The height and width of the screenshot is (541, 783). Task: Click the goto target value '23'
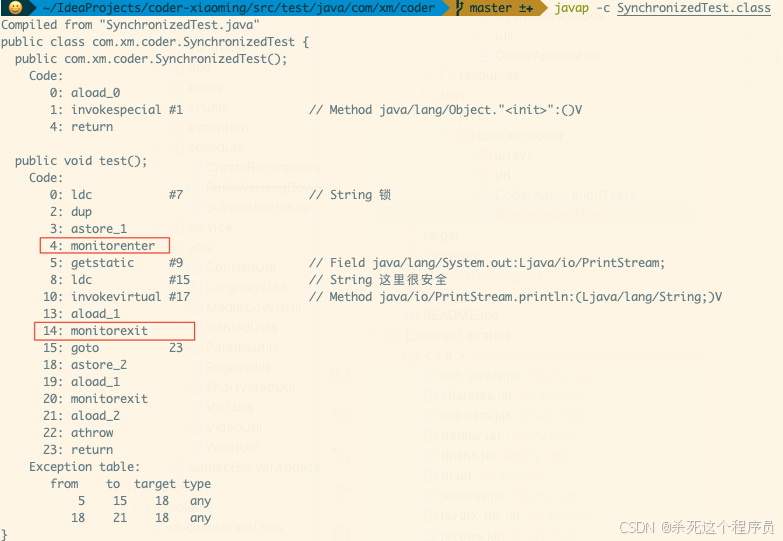(176, 348)
